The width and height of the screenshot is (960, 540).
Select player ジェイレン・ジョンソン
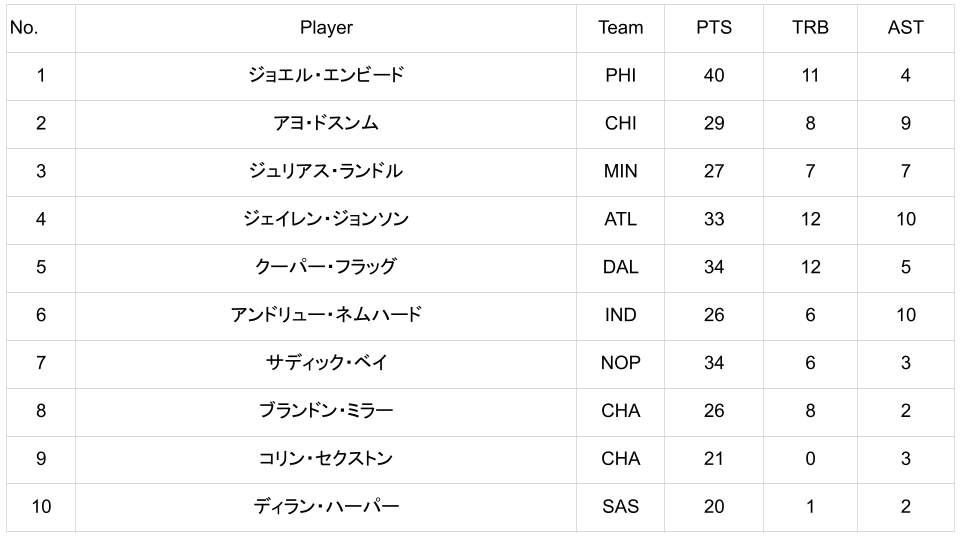point(326,219)
